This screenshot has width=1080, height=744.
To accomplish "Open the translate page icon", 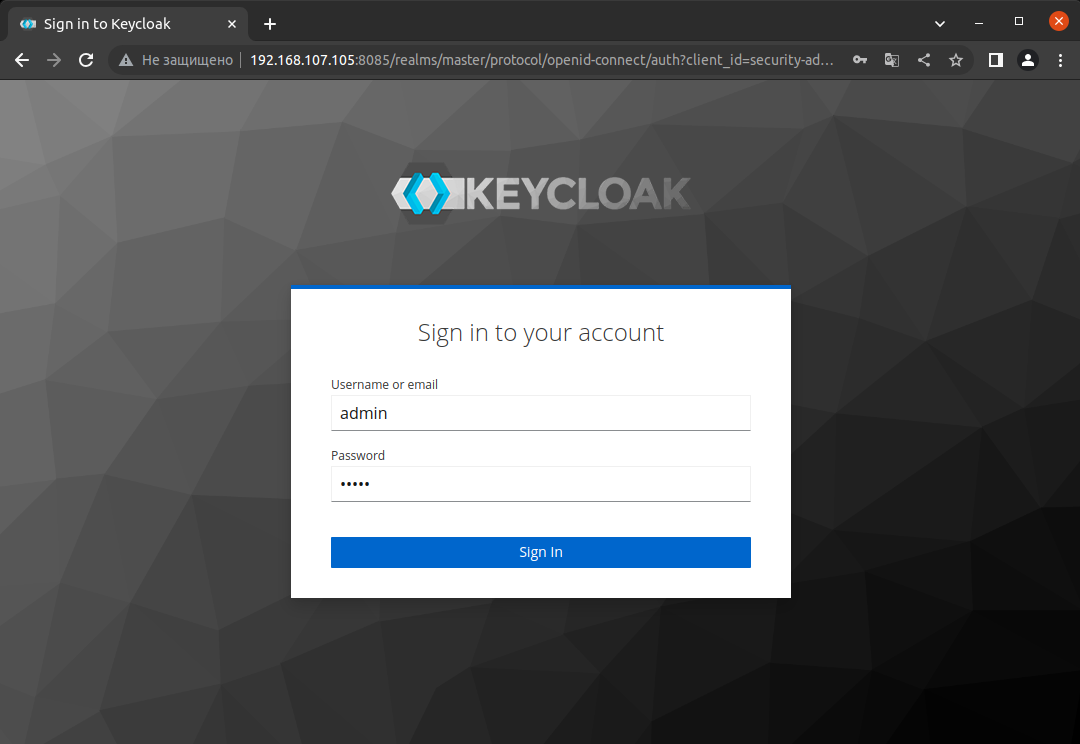I will tap(892, 60).
